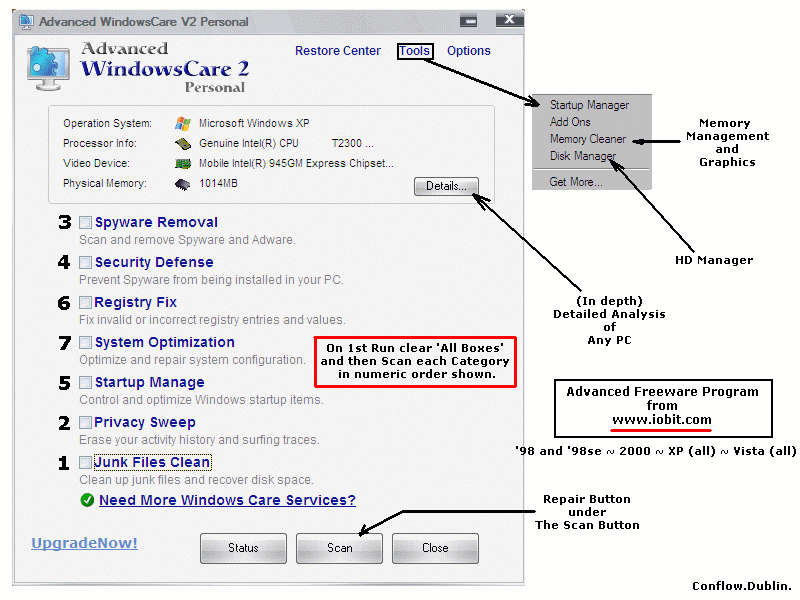Open the Tools menu
The image size is (800, 600).
415,51
